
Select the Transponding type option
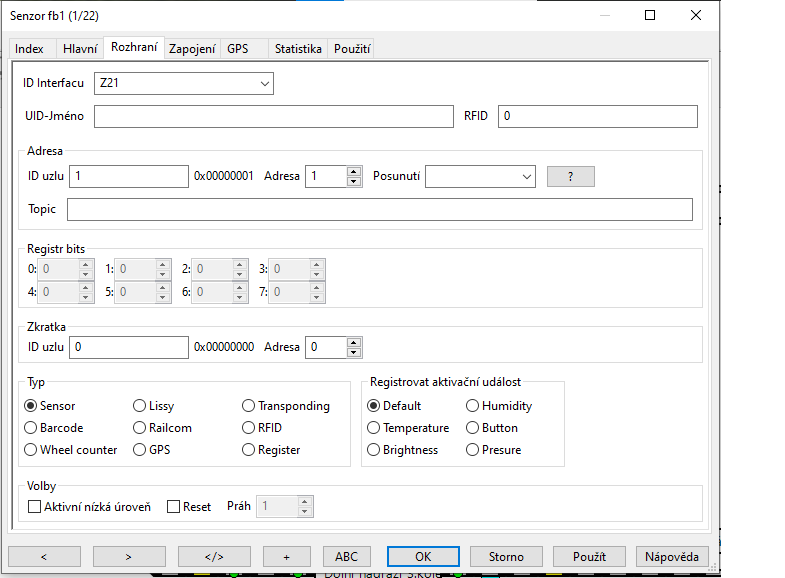pyautogui.click(x=248, y=406)
